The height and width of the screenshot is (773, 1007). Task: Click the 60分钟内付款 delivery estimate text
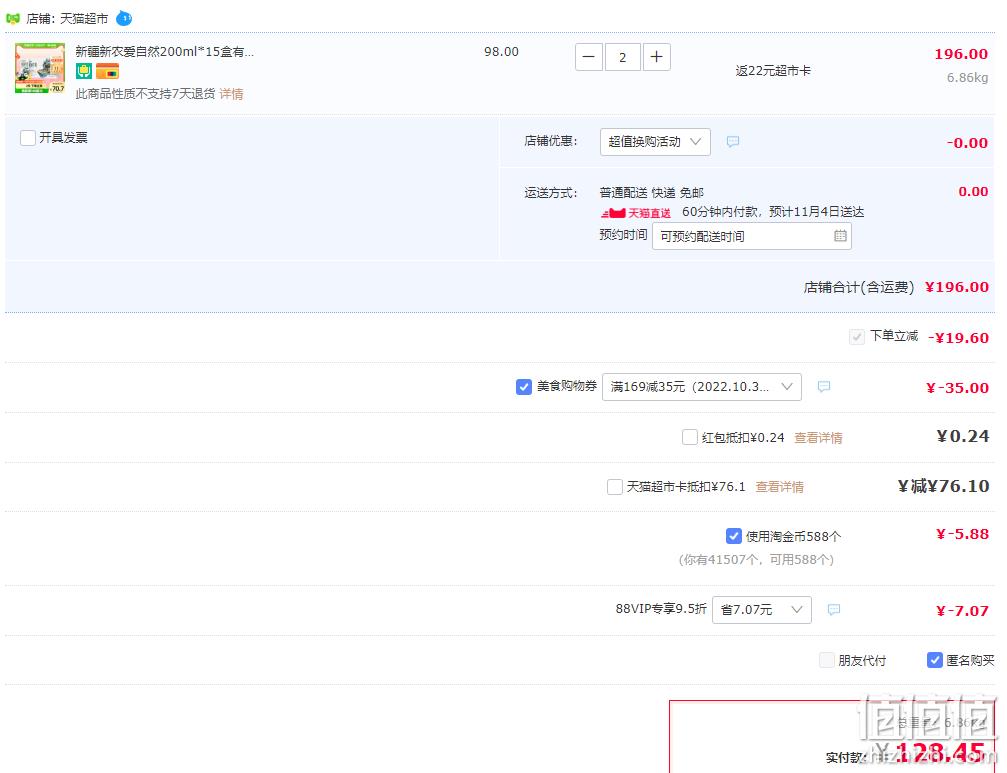point(773,212)
